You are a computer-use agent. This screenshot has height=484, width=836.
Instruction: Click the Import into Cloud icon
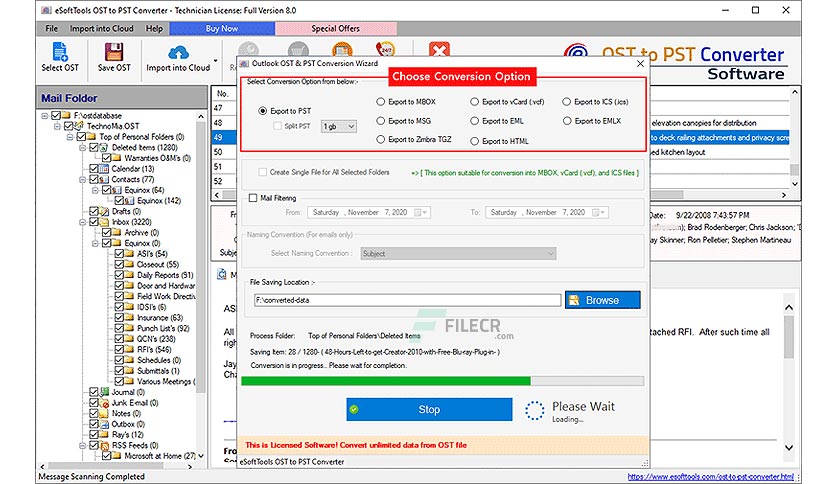(178, 53)
